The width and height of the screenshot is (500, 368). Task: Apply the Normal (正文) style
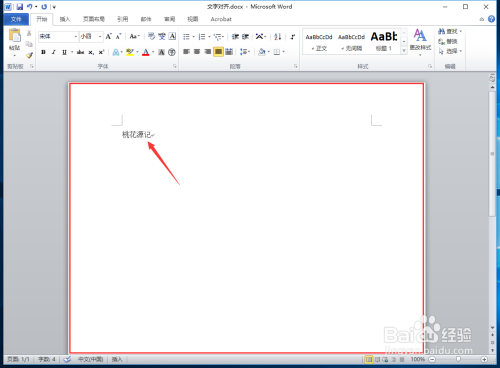[319, 41]
